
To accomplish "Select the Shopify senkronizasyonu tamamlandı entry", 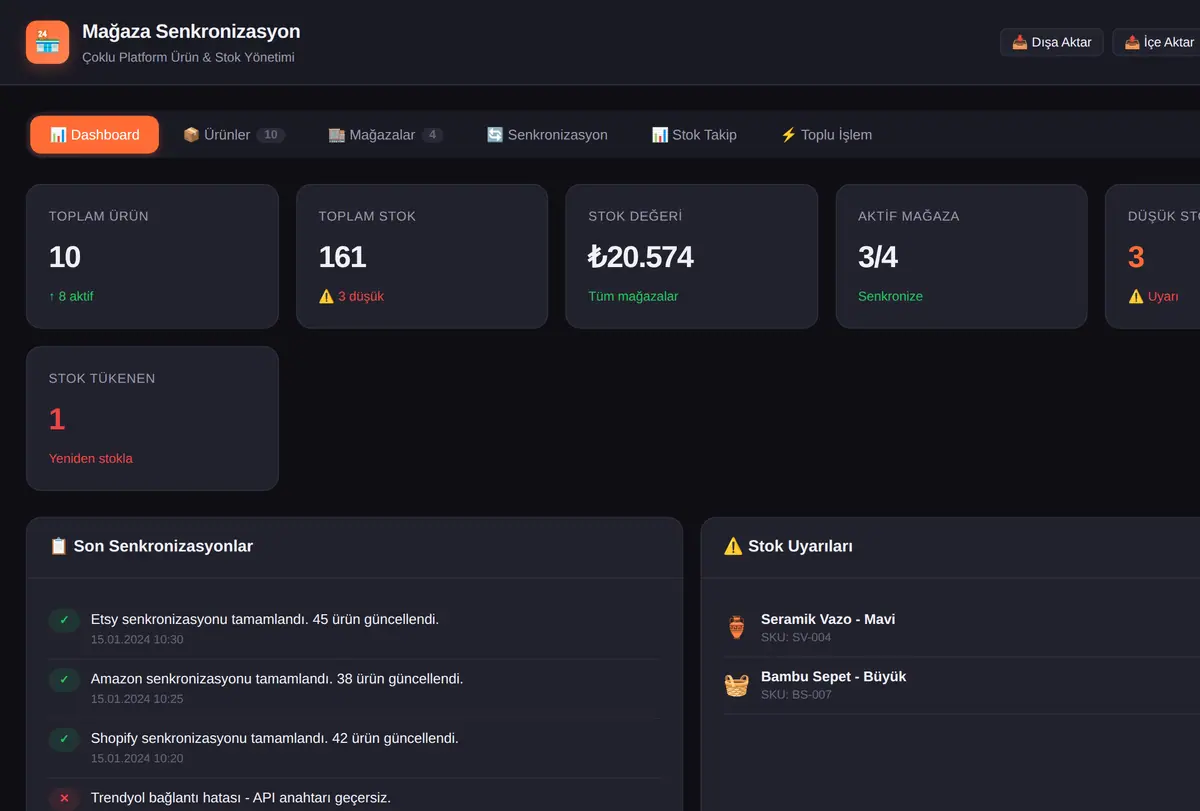I will point(354,748).
